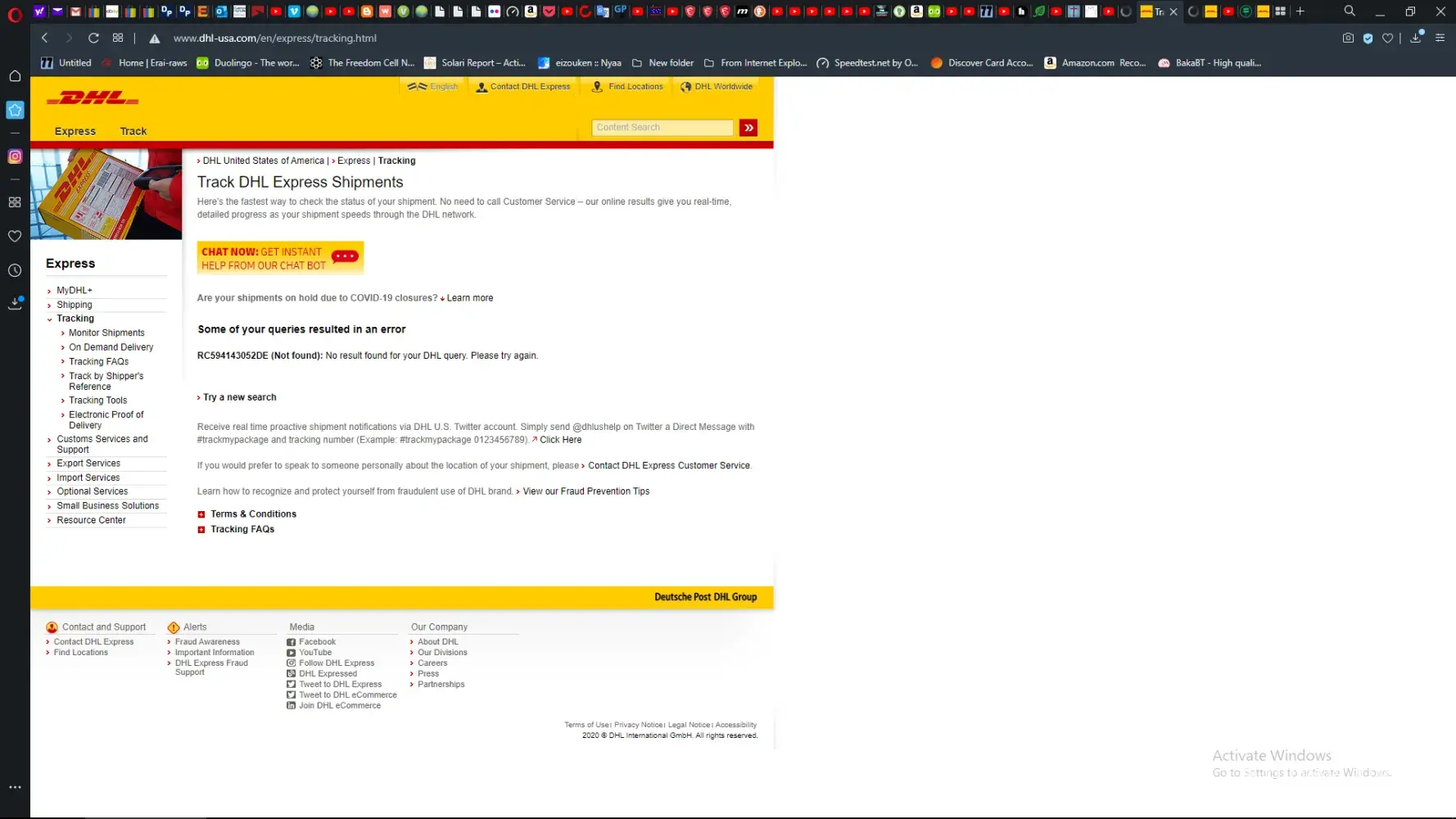Open Customs Services and Support
The image size is (1456, 819).
(102, 445)
